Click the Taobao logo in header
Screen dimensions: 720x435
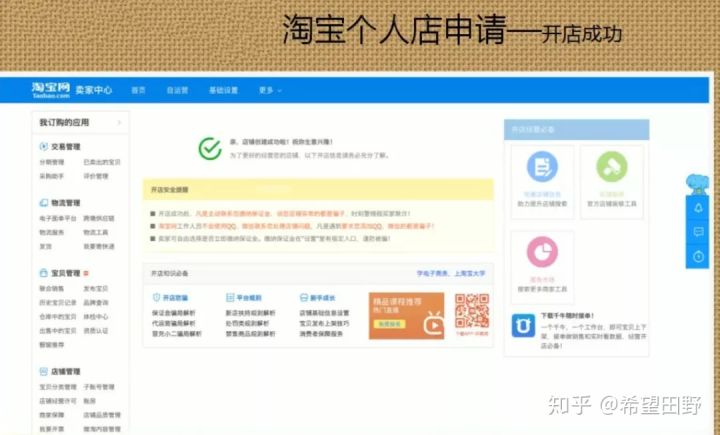click(x=50, y=89)
